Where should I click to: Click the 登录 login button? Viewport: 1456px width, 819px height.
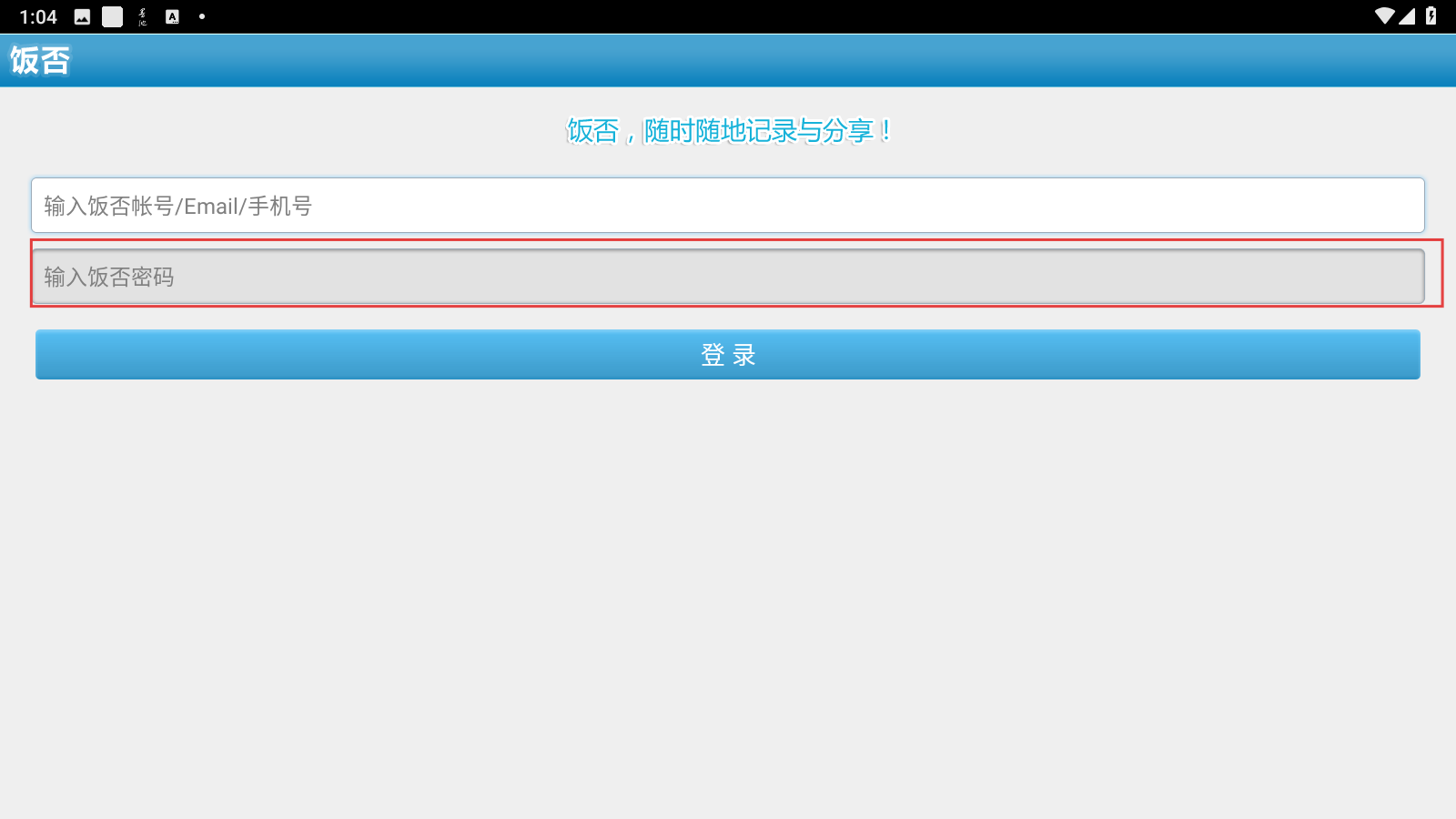728,354
